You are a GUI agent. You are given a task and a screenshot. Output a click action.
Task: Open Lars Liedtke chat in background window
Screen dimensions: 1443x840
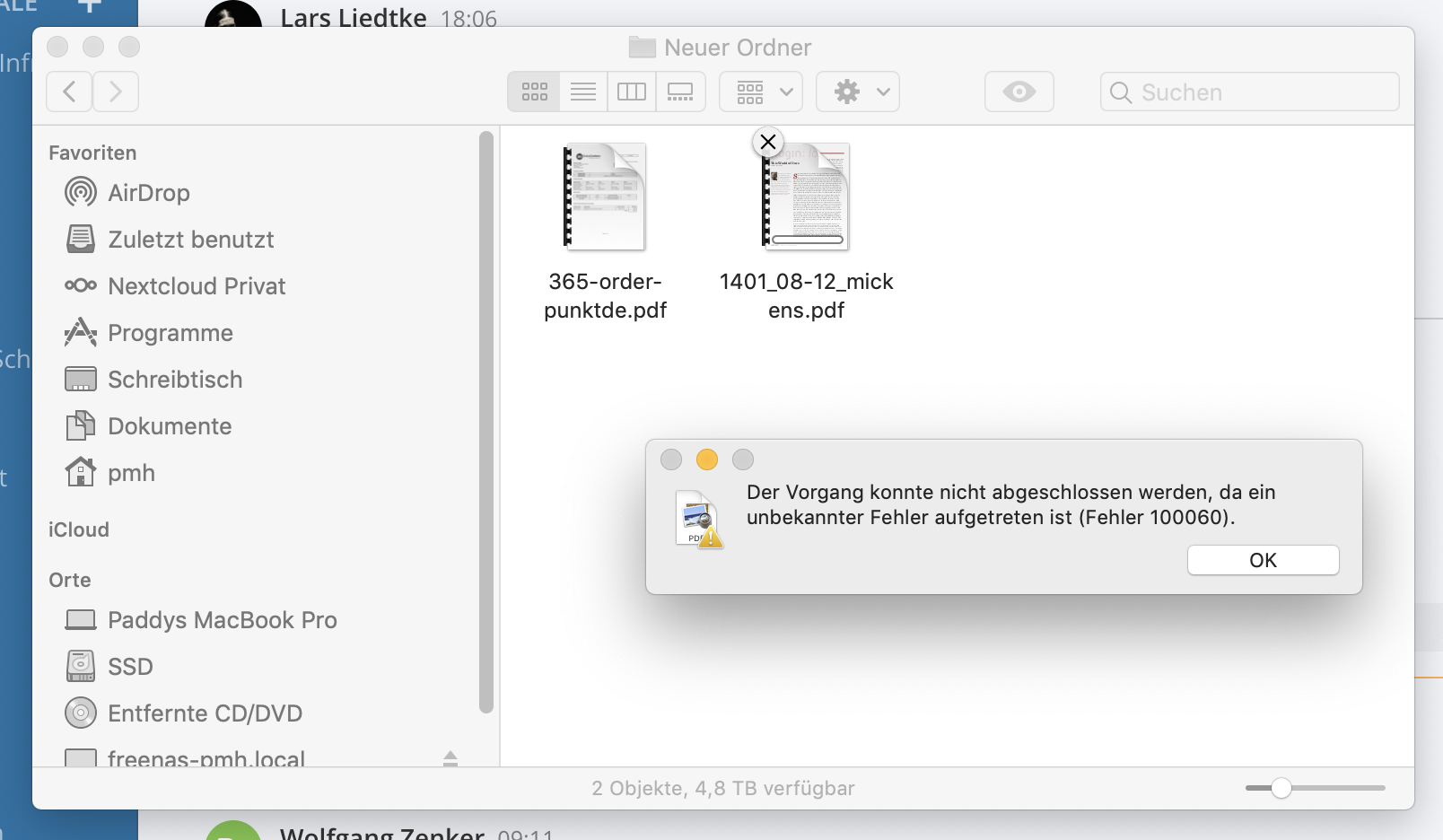click(x=354, y=18)
